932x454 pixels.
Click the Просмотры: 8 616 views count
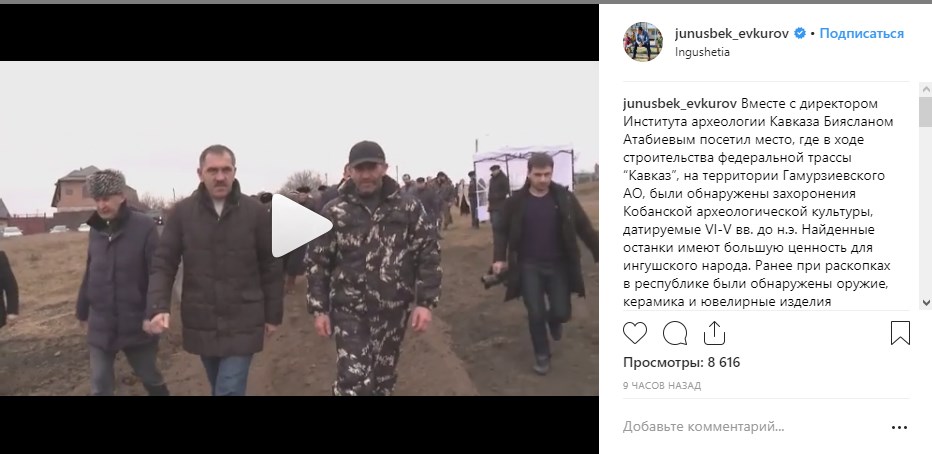pos(681,362)
